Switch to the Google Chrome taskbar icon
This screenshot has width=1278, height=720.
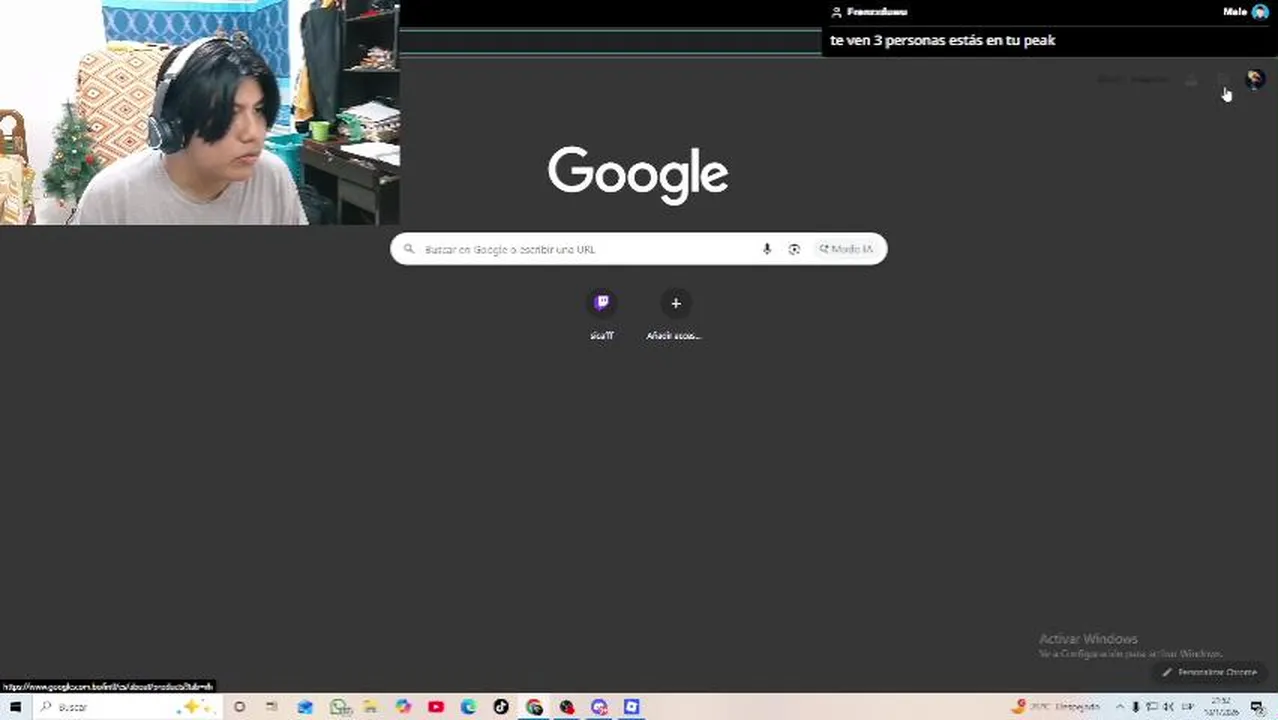[x=534, y=707]
